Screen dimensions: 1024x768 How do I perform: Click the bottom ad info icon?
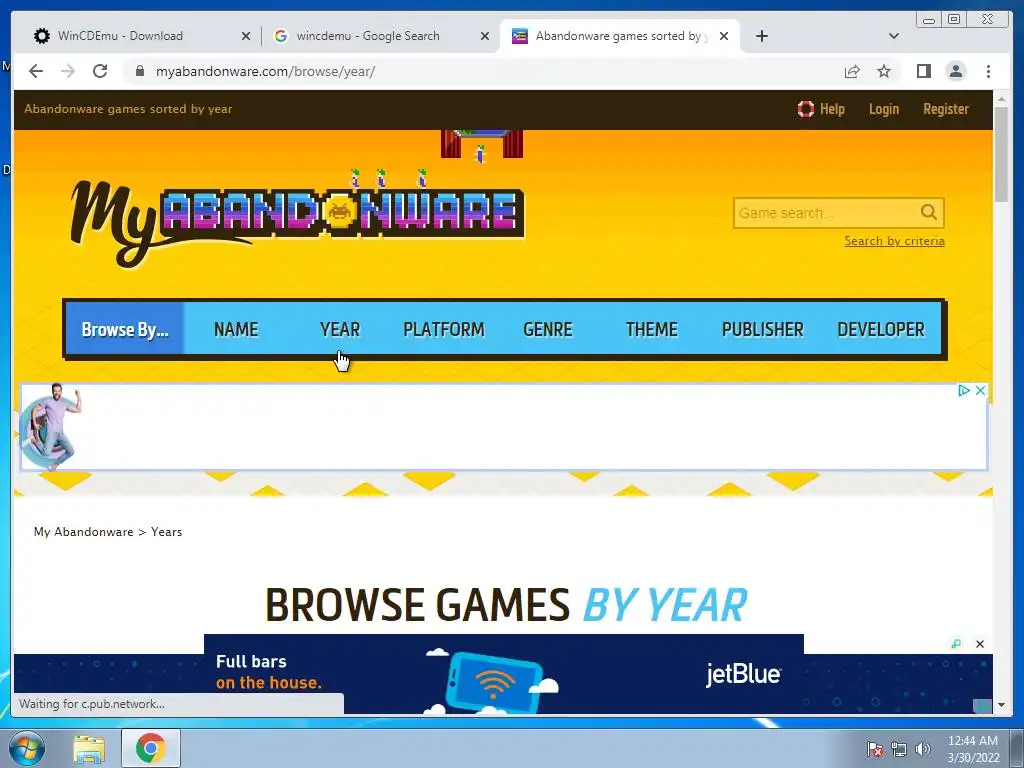pyautogui.click(x=956, y=644)
